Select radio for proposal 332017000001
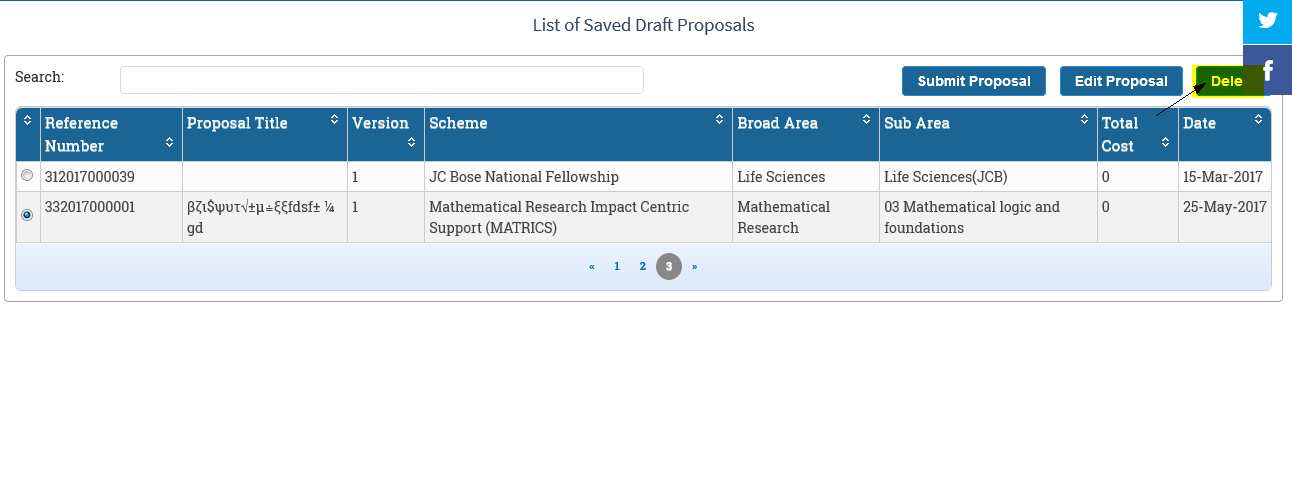The width and height of the screenshot is (1292, 485). coord(27,214)
